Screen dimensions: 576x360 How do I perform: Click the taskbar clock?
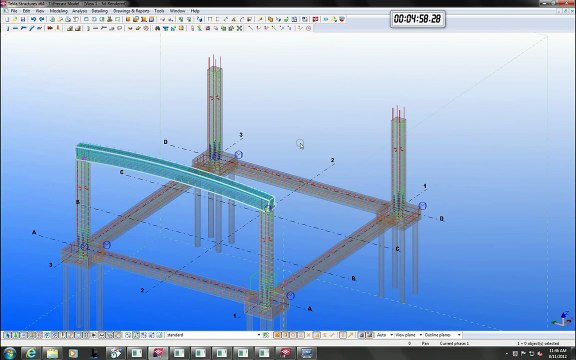[x=557, y=353]
